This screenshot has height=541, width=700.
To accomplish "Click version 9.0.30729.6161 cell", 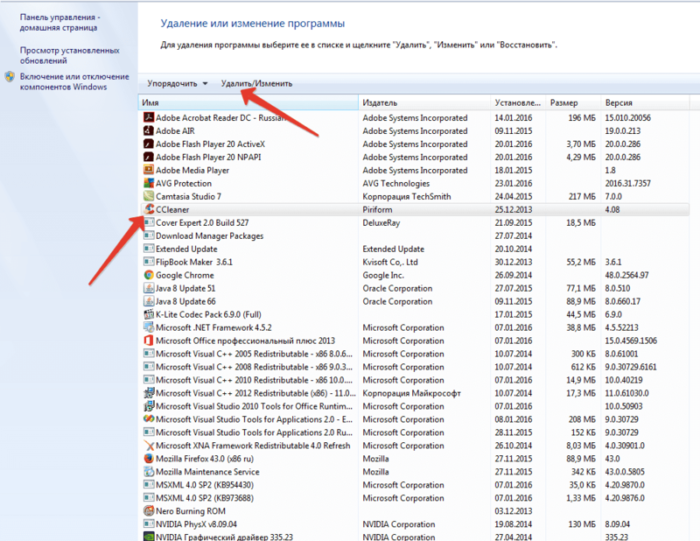I will 630,367.
